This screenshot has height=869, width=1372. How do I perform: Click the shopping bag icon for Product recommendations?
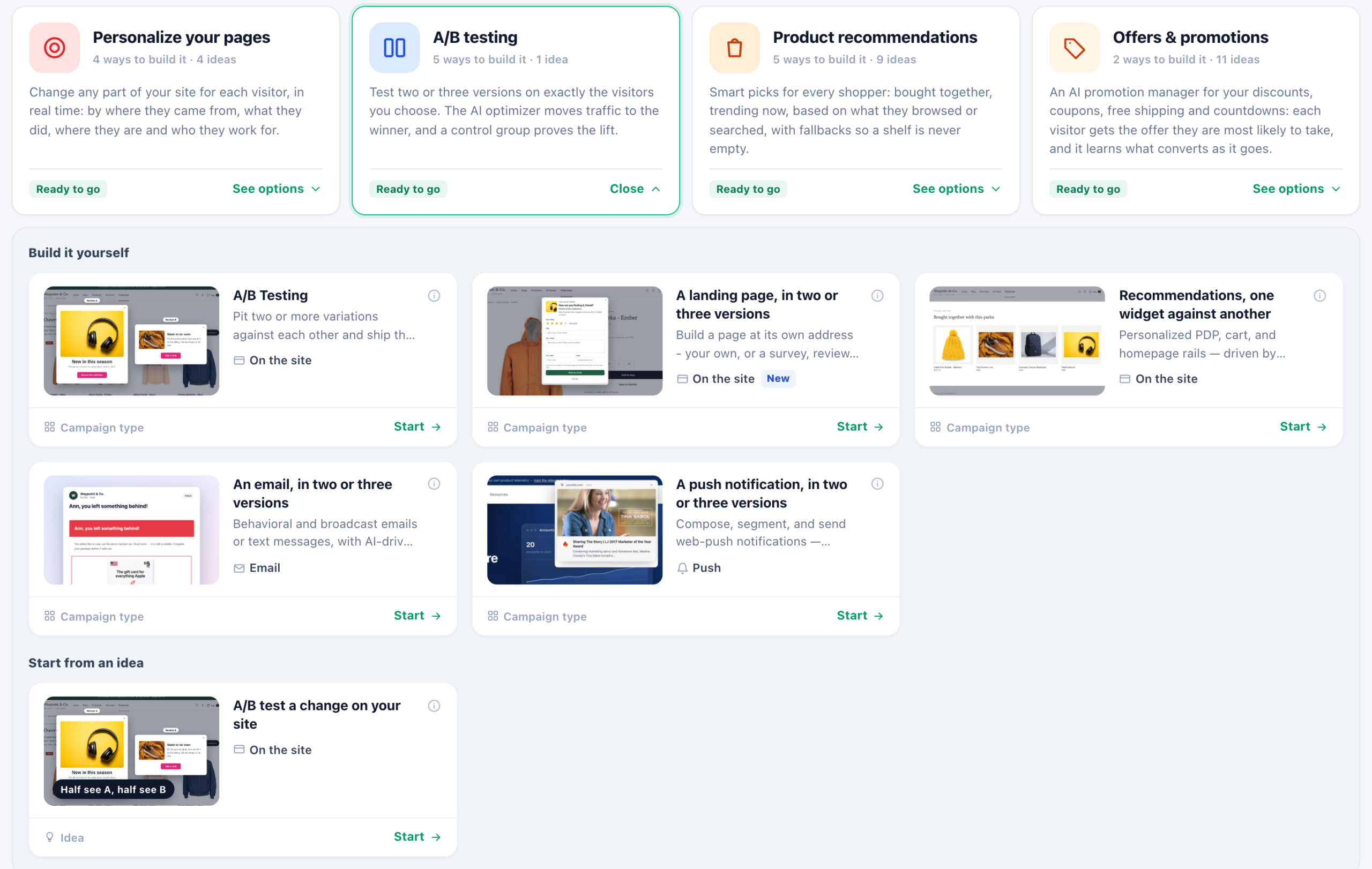pyautogui.click(x=734, y=48)
